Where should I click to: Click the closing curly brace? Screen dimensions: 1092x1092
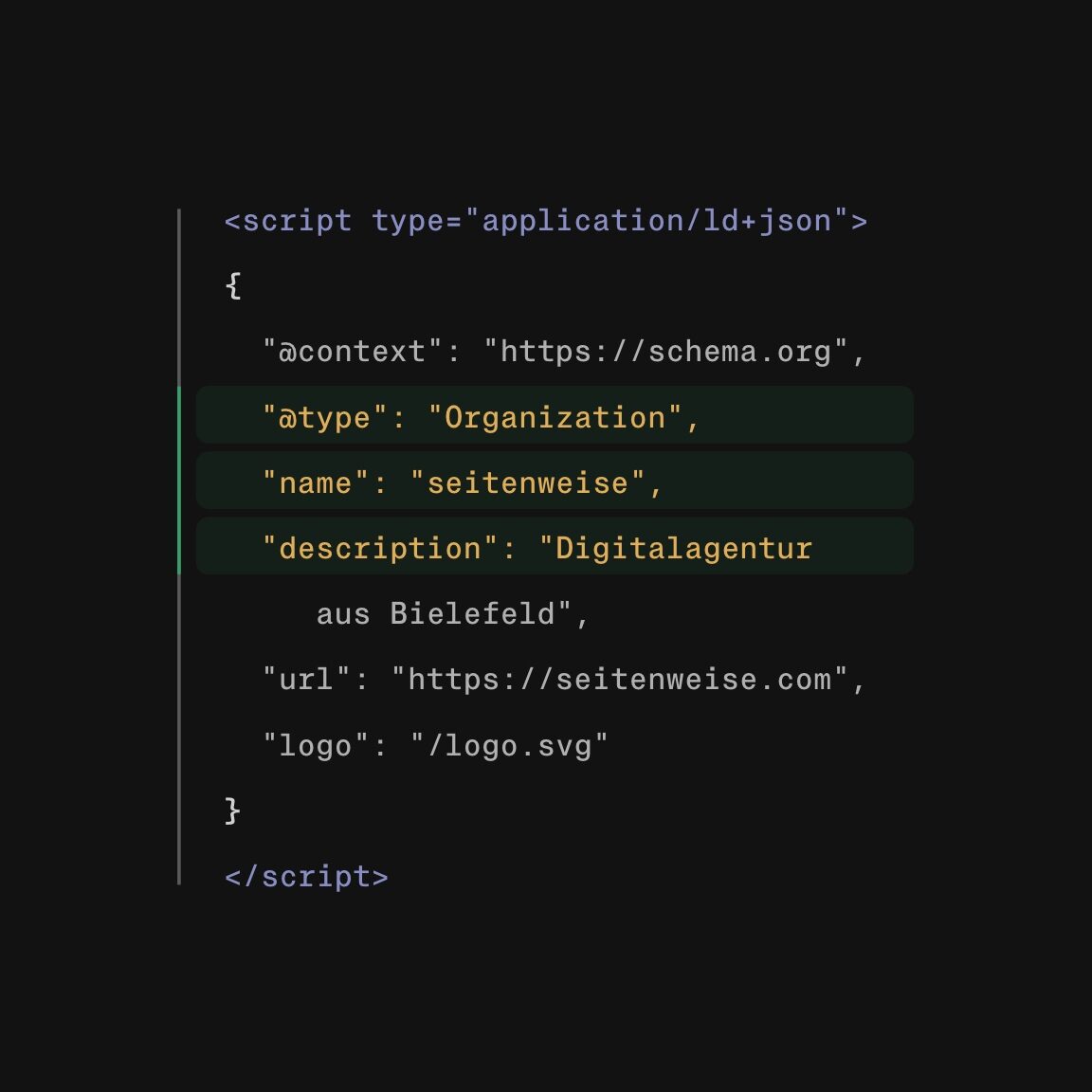pos(233,811)
